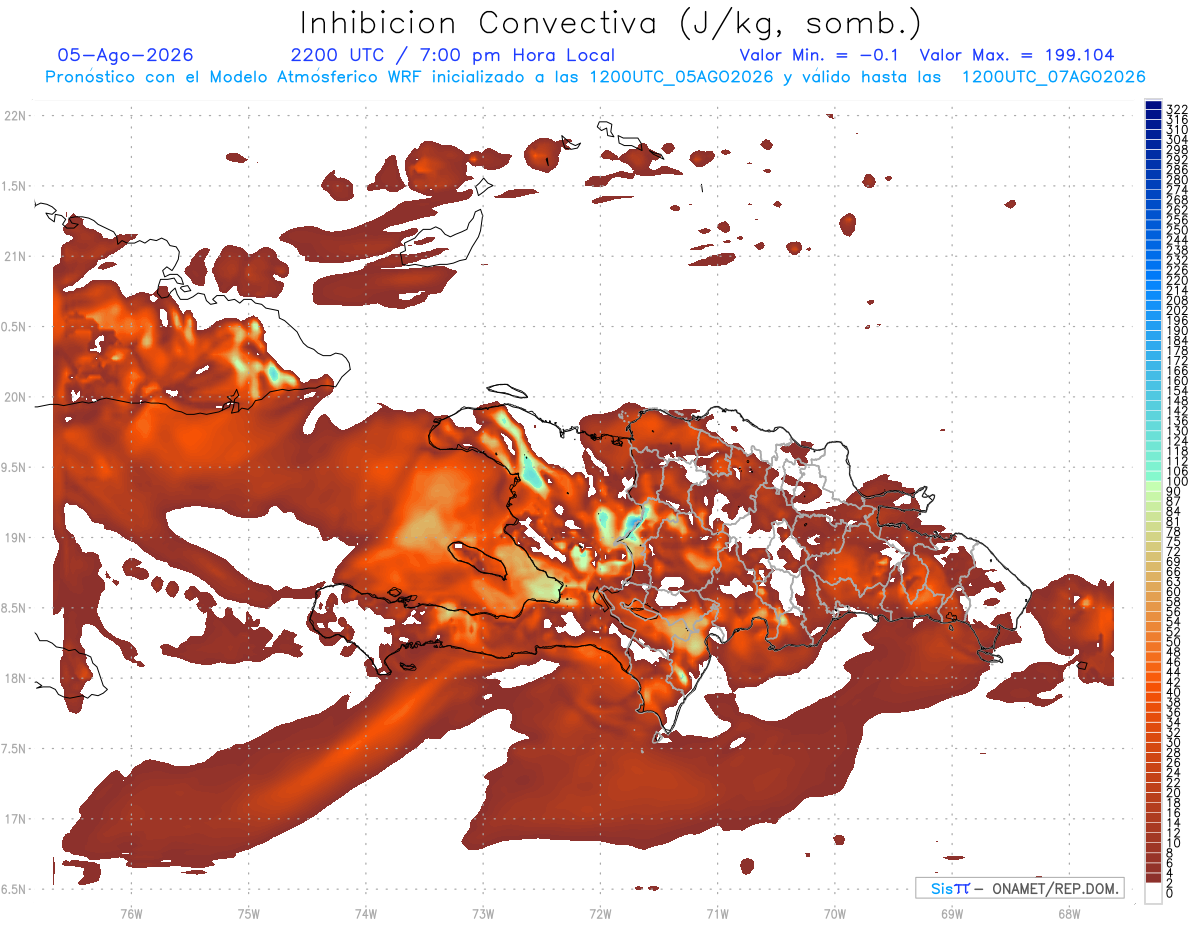The image size is (1200, 927).
Task: Select the "Valor Min. = -0.1" readout
Action: pos(821,55)
